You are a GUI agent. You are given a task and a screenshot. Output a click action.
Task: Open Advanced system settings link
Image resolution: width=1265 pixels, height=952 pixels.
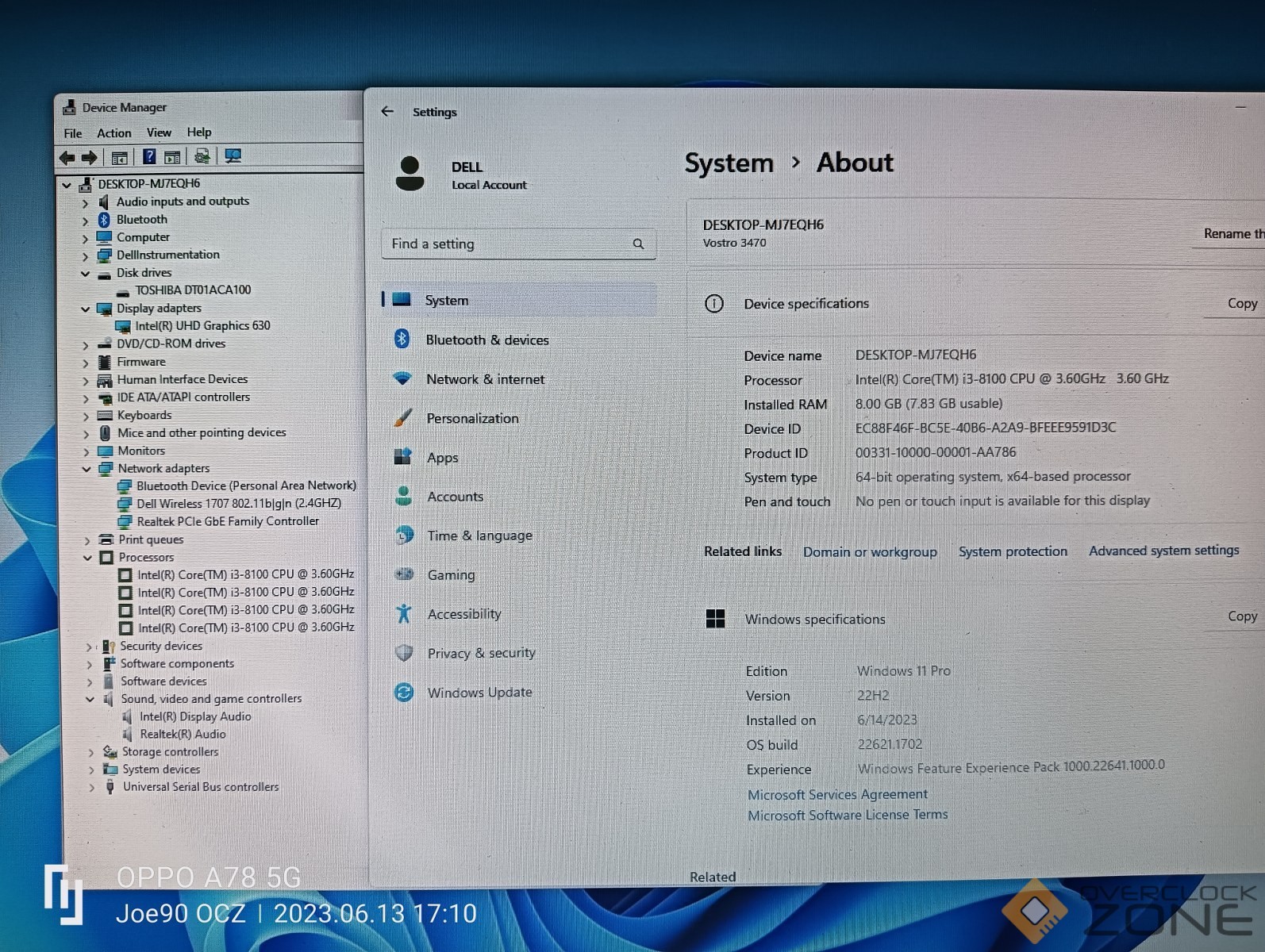coord(1163,550)
